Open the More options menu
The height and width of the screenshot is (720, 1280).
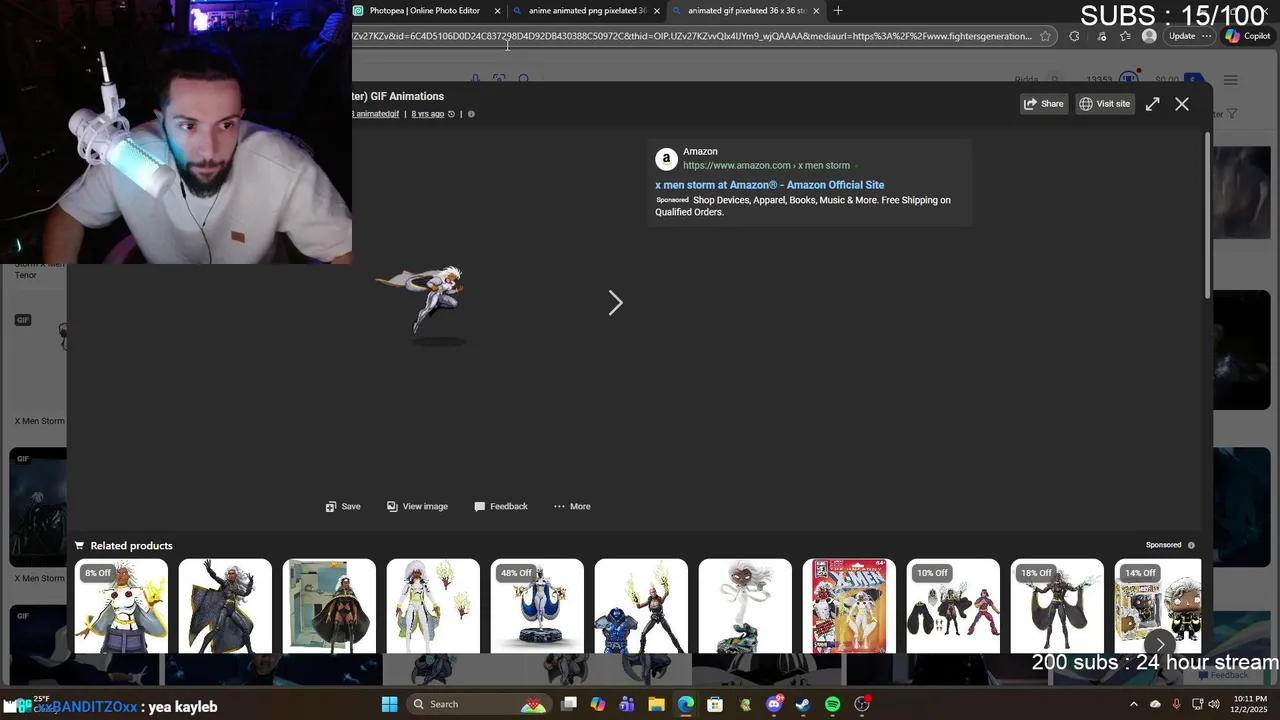coord(572,506)
